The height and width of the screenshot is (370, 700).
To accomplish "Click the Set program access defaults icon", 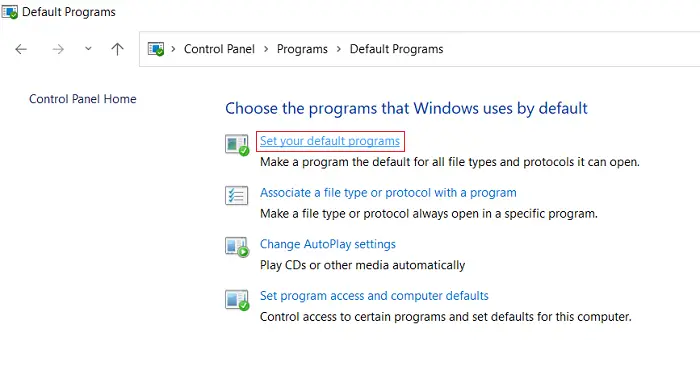I will coord(237,299).
